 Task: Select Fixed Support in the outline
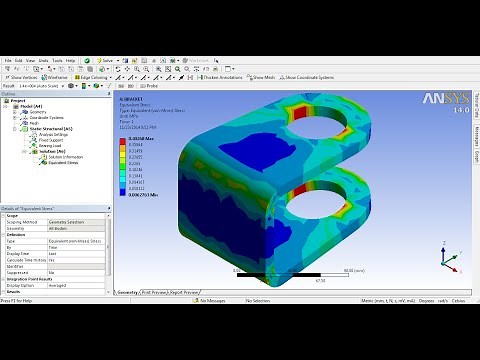click(51, 140)
